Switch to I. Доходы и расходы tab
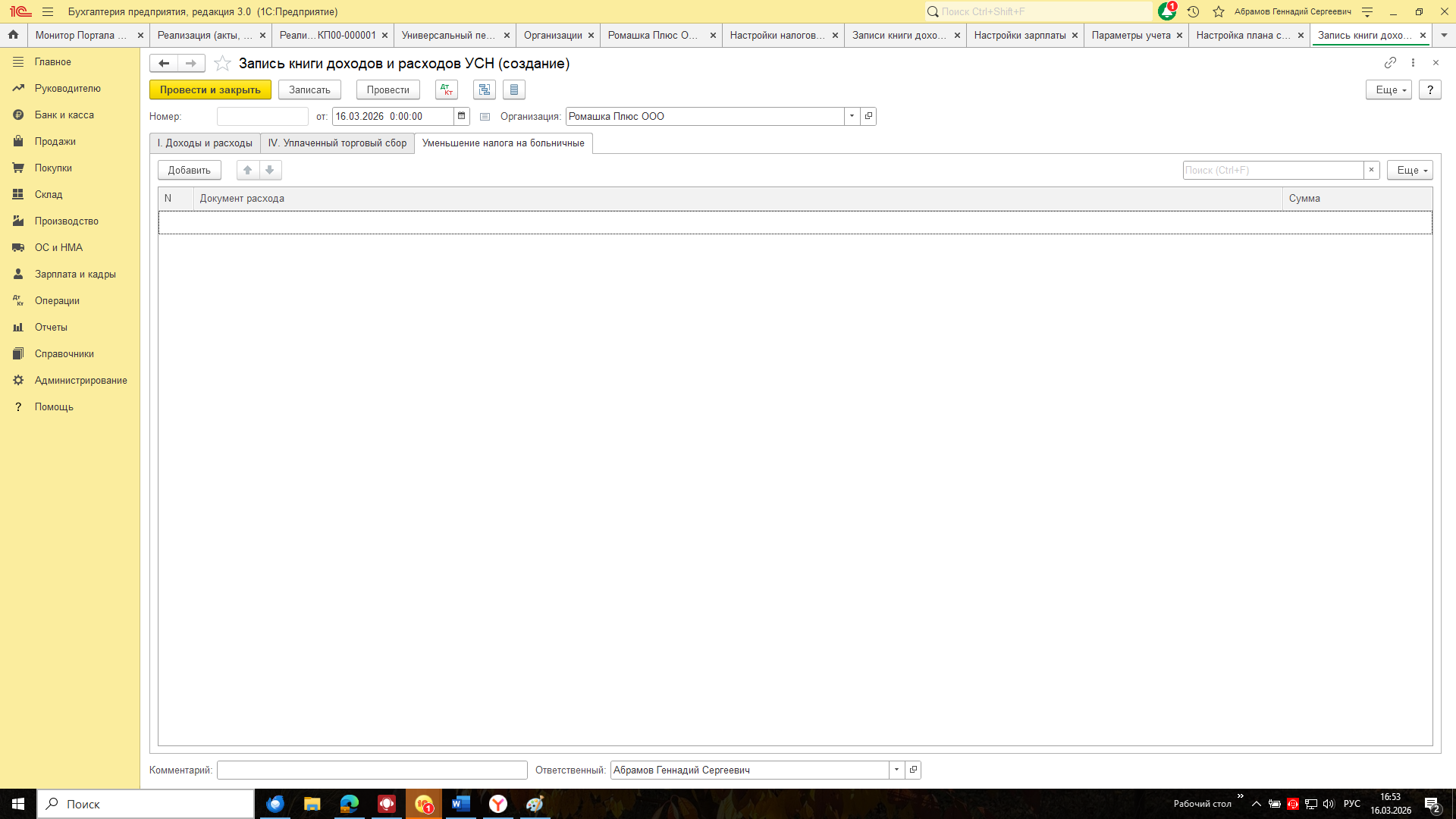 click(205, 143)
